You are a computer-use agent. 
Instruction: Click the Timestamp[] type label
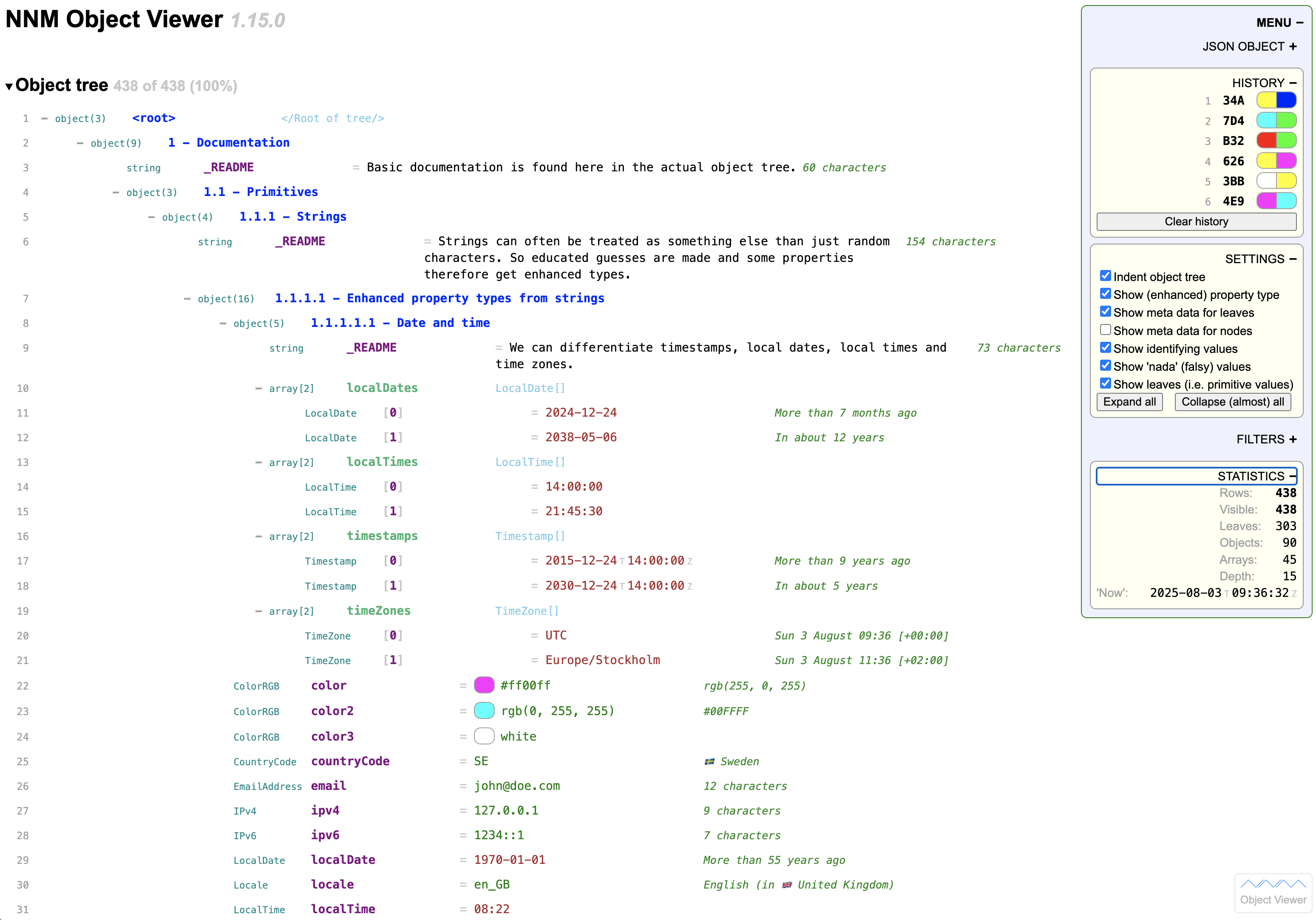tap(530, 537)
